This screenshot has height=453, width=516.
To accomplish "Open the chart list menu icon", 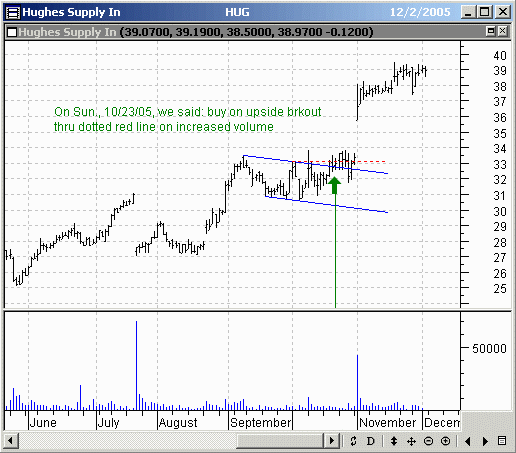I will (x=502, y=441).
